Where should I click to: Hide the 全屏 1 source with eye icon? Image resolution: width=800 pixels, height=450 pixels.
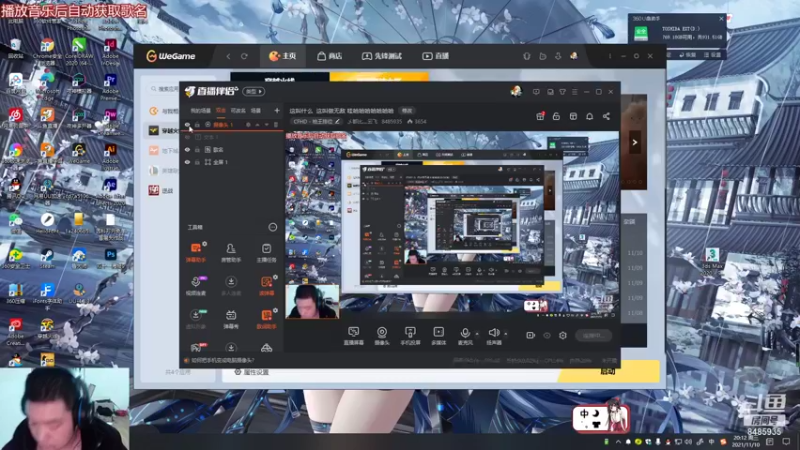(x=187, y=162)
